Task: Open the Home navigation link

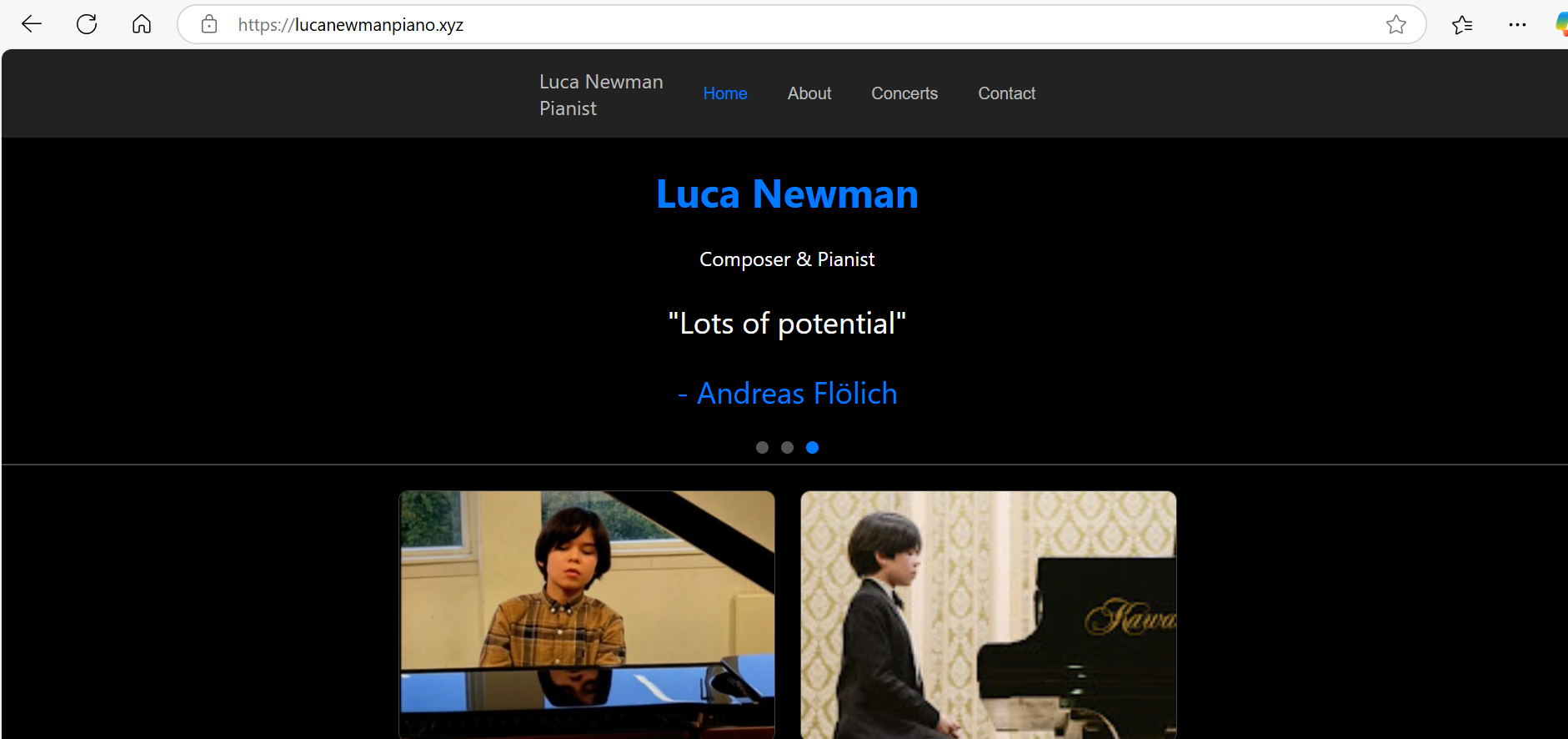Action: click(x=725, y=93)
